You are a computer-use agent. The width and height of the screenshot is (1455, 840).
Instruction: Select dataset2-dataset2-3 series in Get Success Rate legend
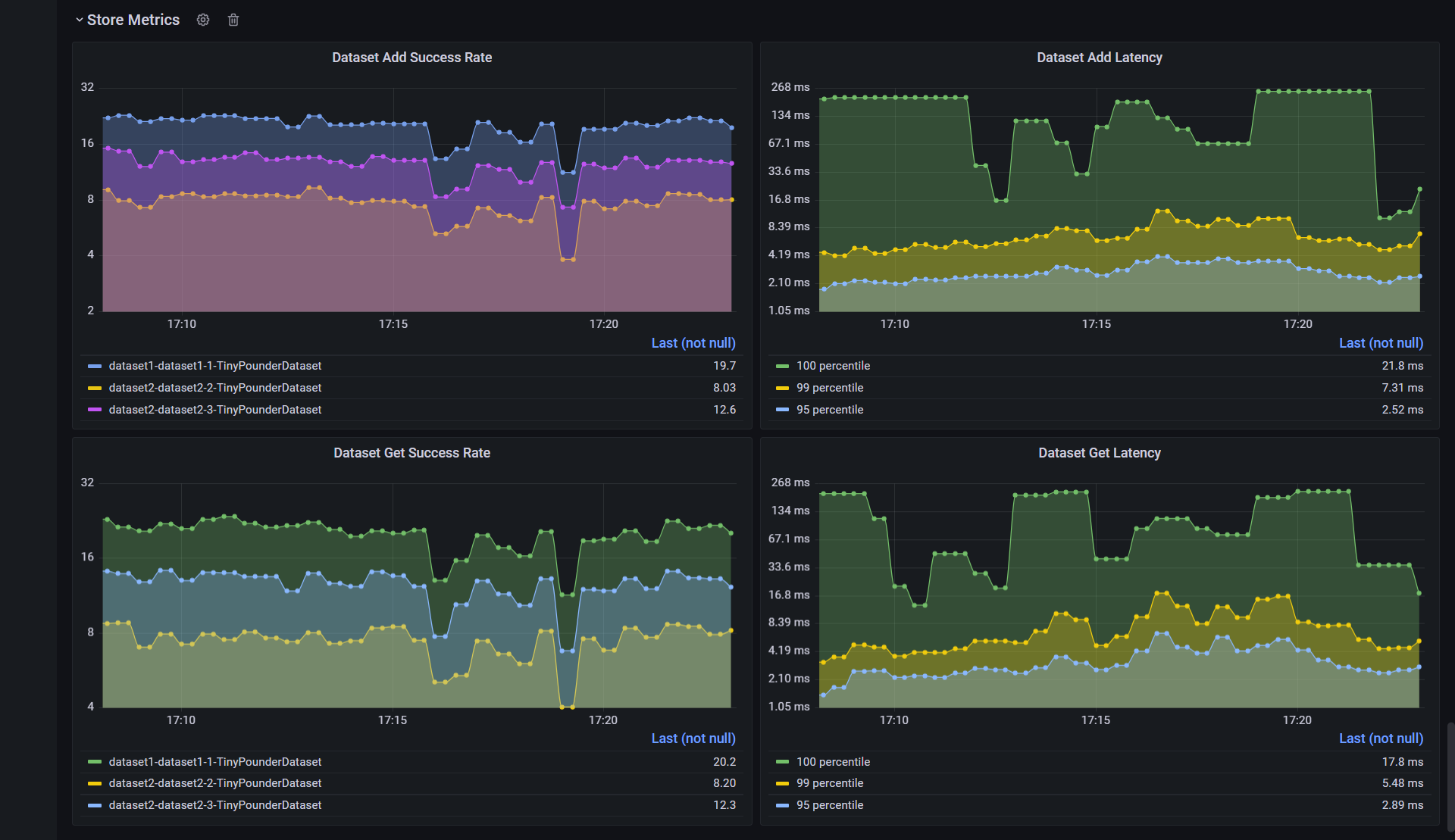click(215, 805)
